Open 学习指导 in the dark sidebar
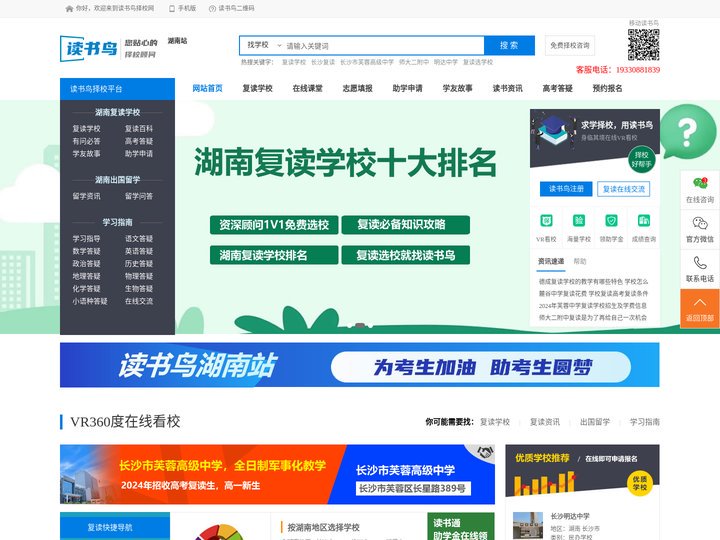Image resolution: width=720 pixels, height=540 pixels. pyautogui.click(x=86, y=239)
